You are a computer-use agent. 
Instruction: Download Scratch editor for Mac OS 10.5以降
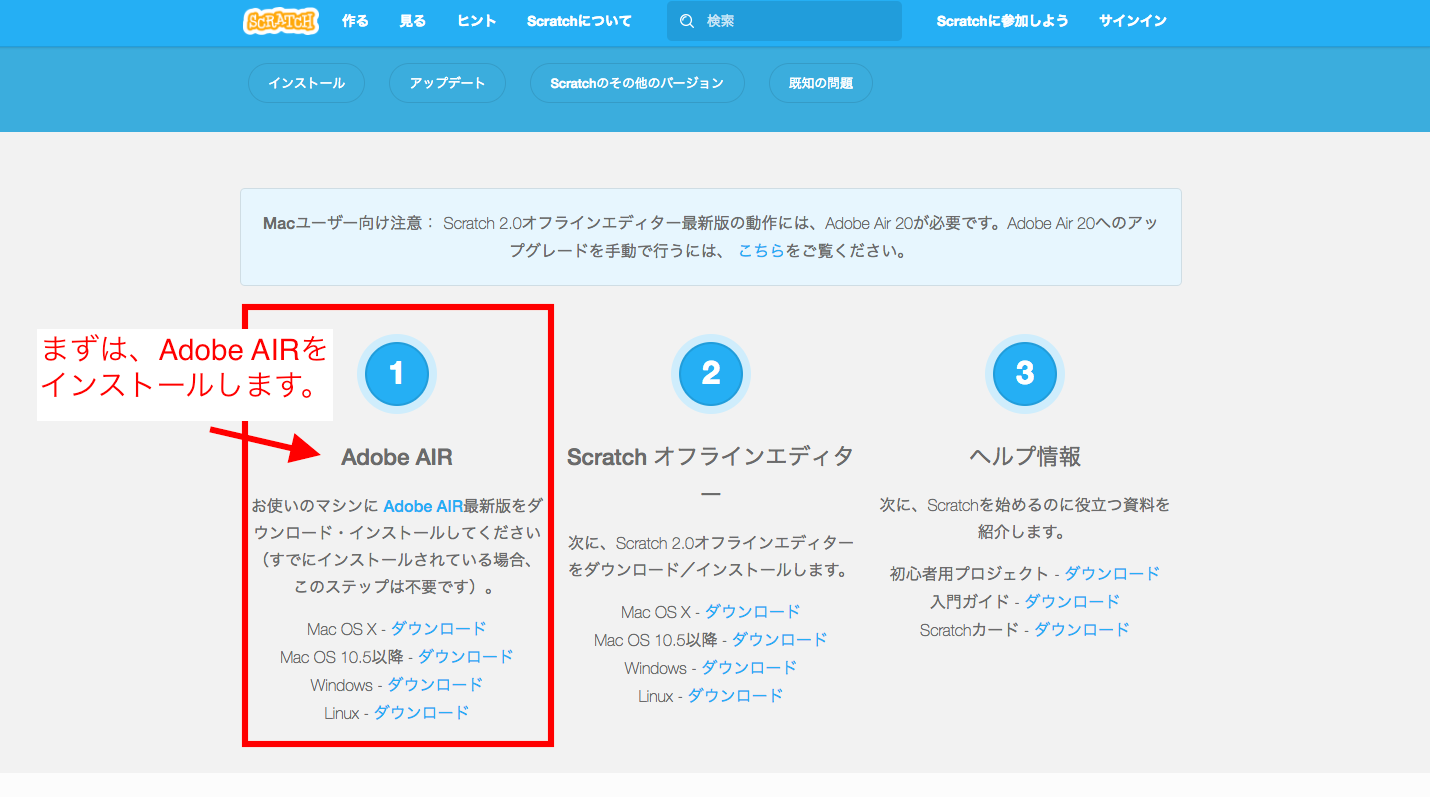coord(780,640)
